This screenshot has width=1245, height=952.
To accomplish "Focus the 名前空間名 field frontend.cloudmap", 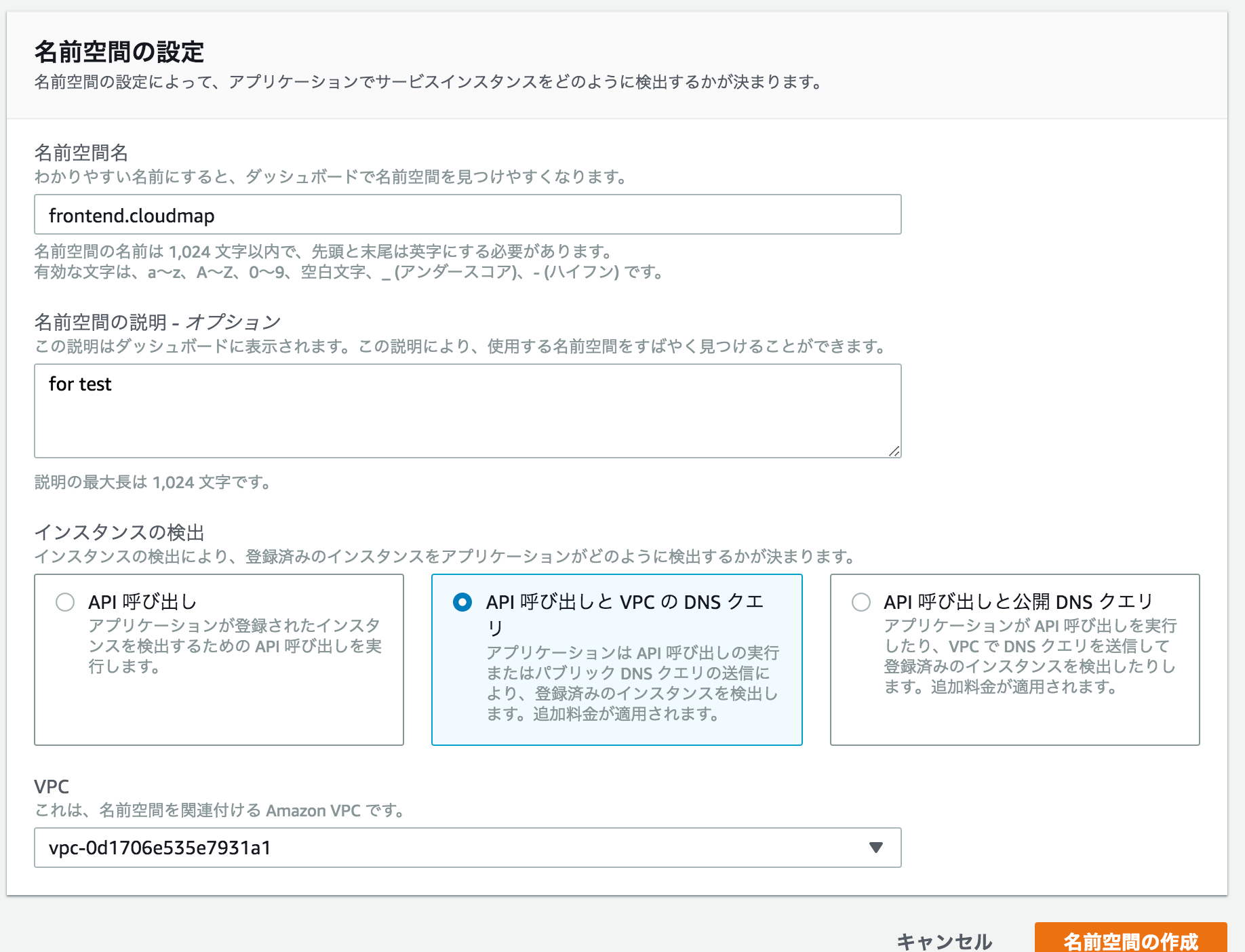I will 467,215.
